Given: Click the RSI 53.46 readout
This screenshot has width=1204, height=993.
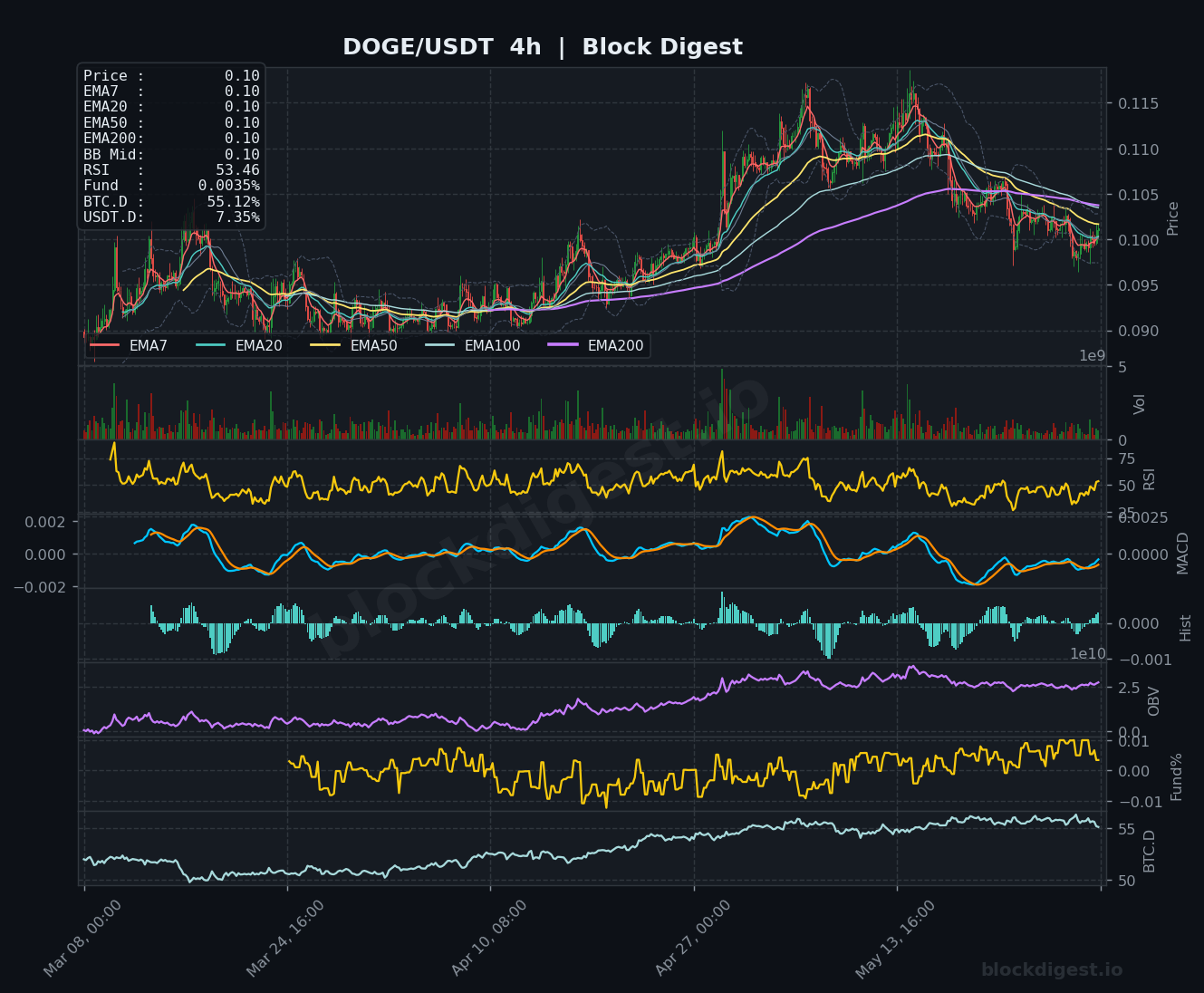Looking at the screenshot, I should click(171, 170).
